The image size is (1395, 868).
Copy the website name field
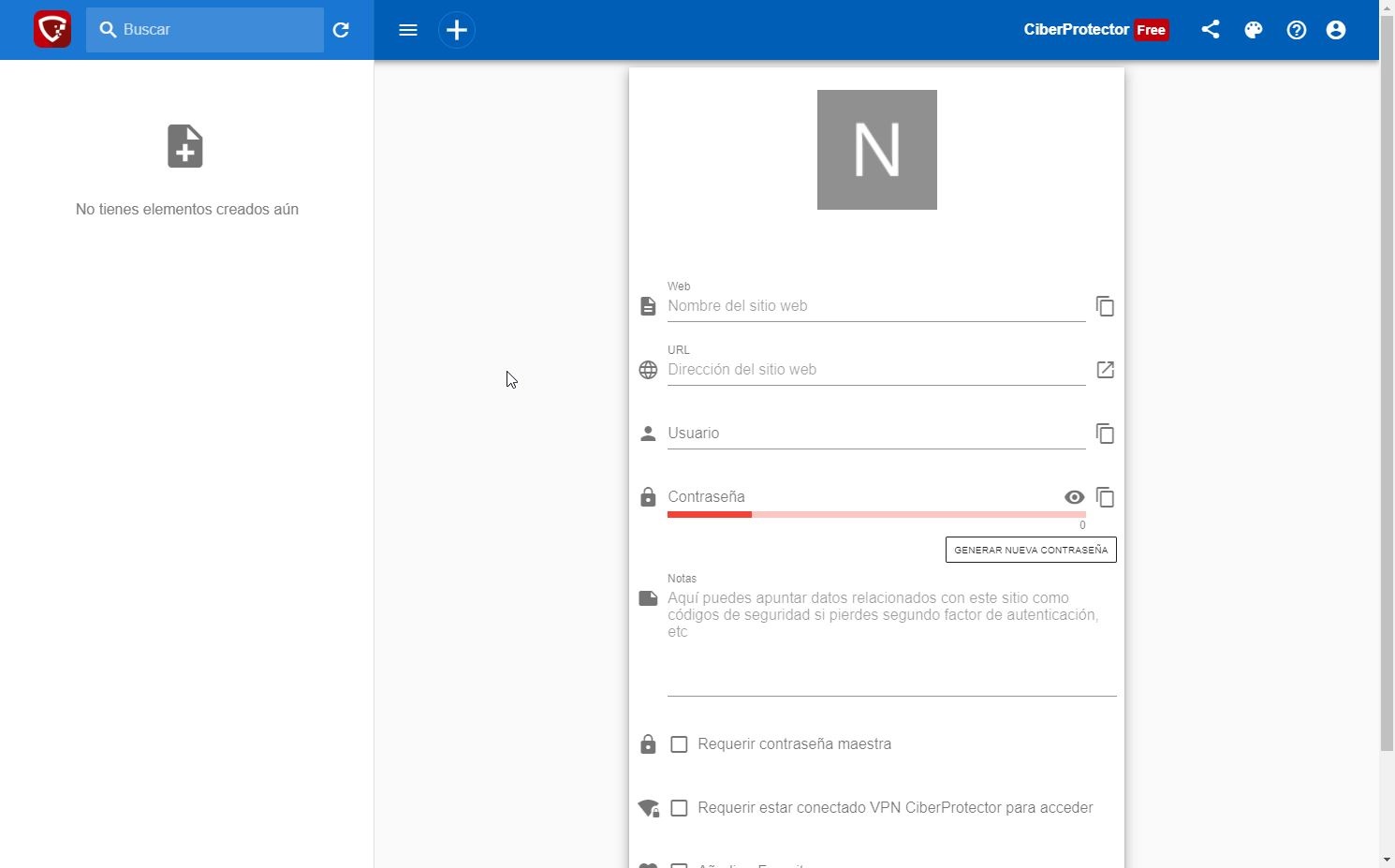(1105, 306)
